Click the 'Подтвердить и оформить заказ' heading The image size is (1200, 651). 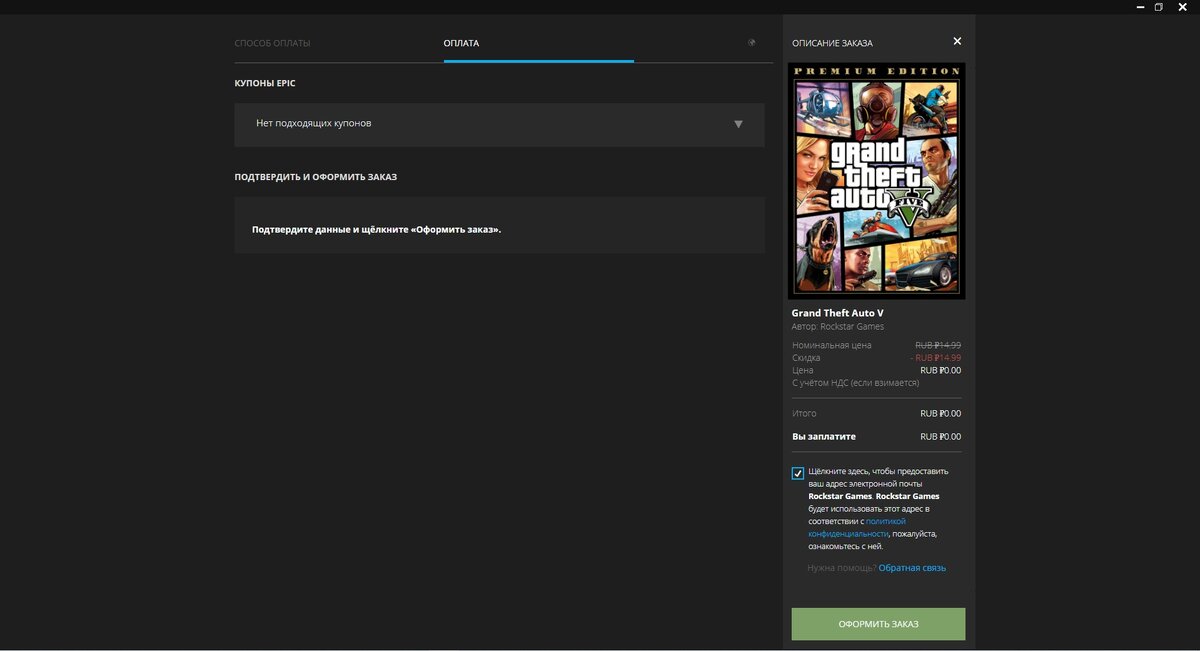click(316, 177)
